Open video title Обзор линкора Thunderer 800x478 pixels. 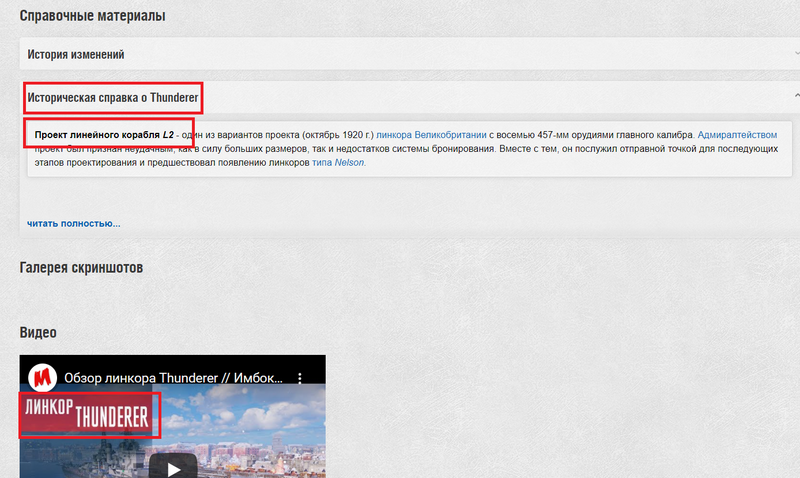pos(173,378)
